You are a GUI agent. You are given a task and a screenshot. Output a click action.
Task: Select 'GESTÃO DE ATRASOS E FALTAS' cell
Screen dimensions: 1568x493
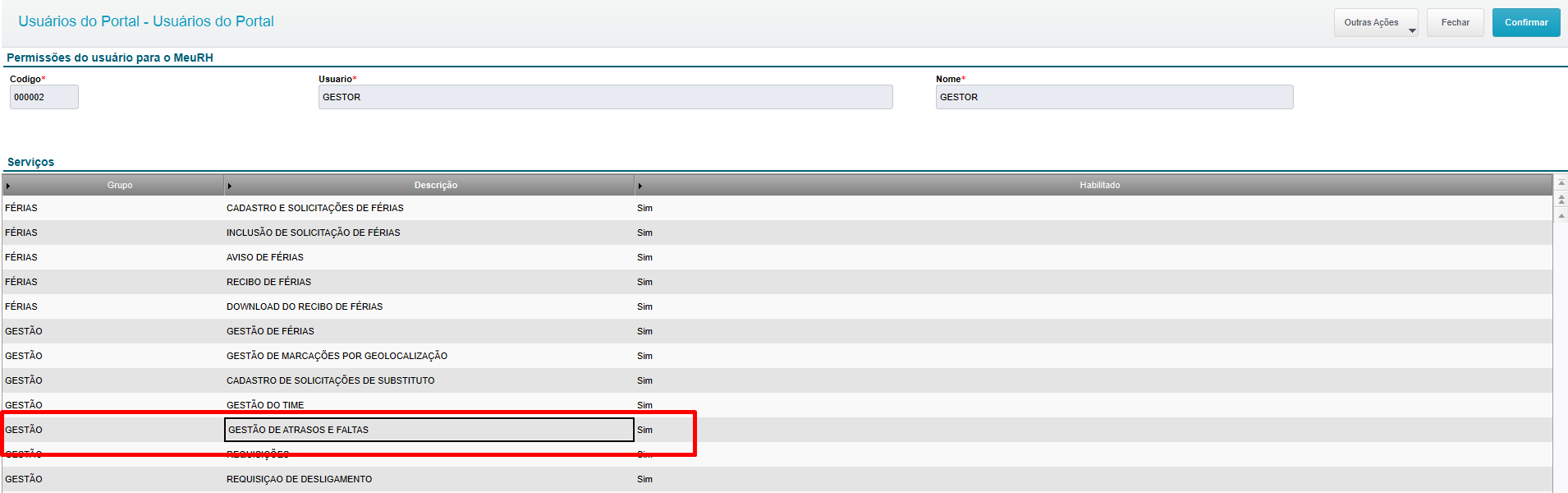429,430
